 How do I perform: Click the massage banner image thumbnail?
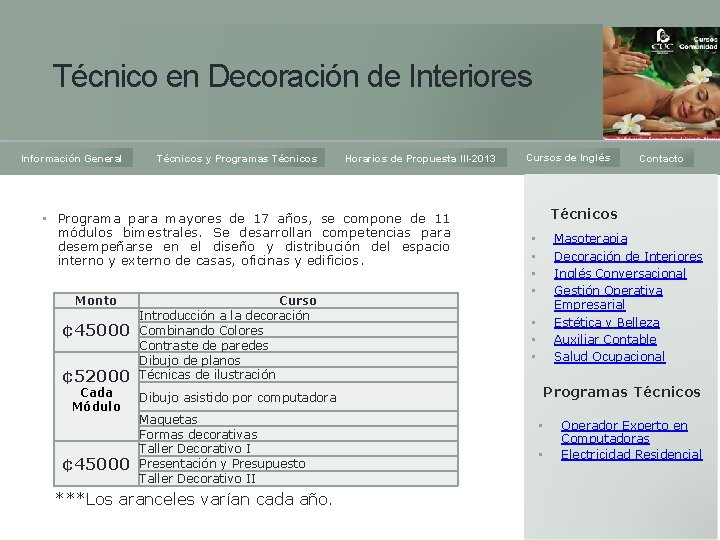[661, 83]
